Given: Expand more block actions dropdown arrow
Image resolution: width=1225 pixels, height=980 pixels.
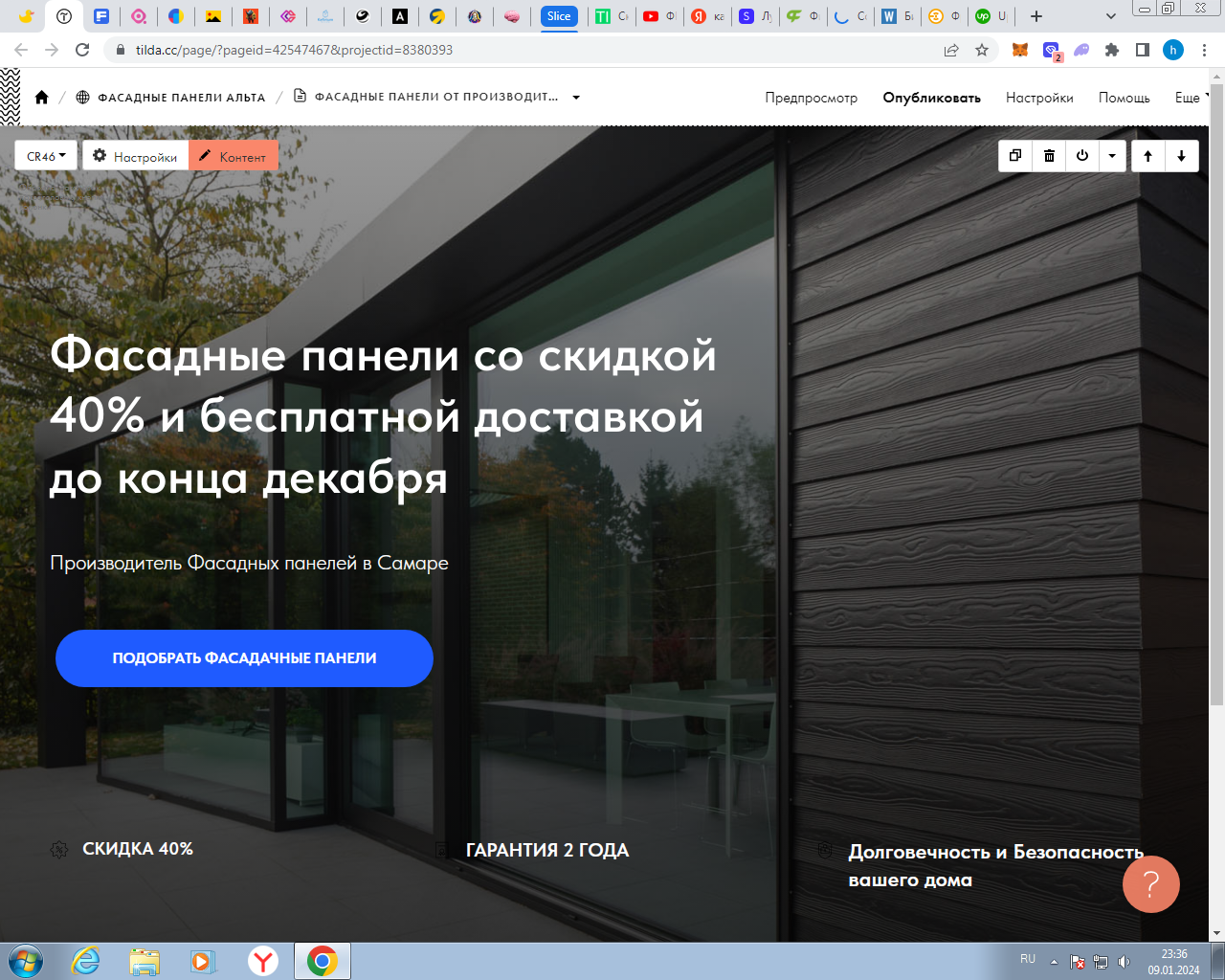Looking at the screenshot, I should [x=1112, y=156].
